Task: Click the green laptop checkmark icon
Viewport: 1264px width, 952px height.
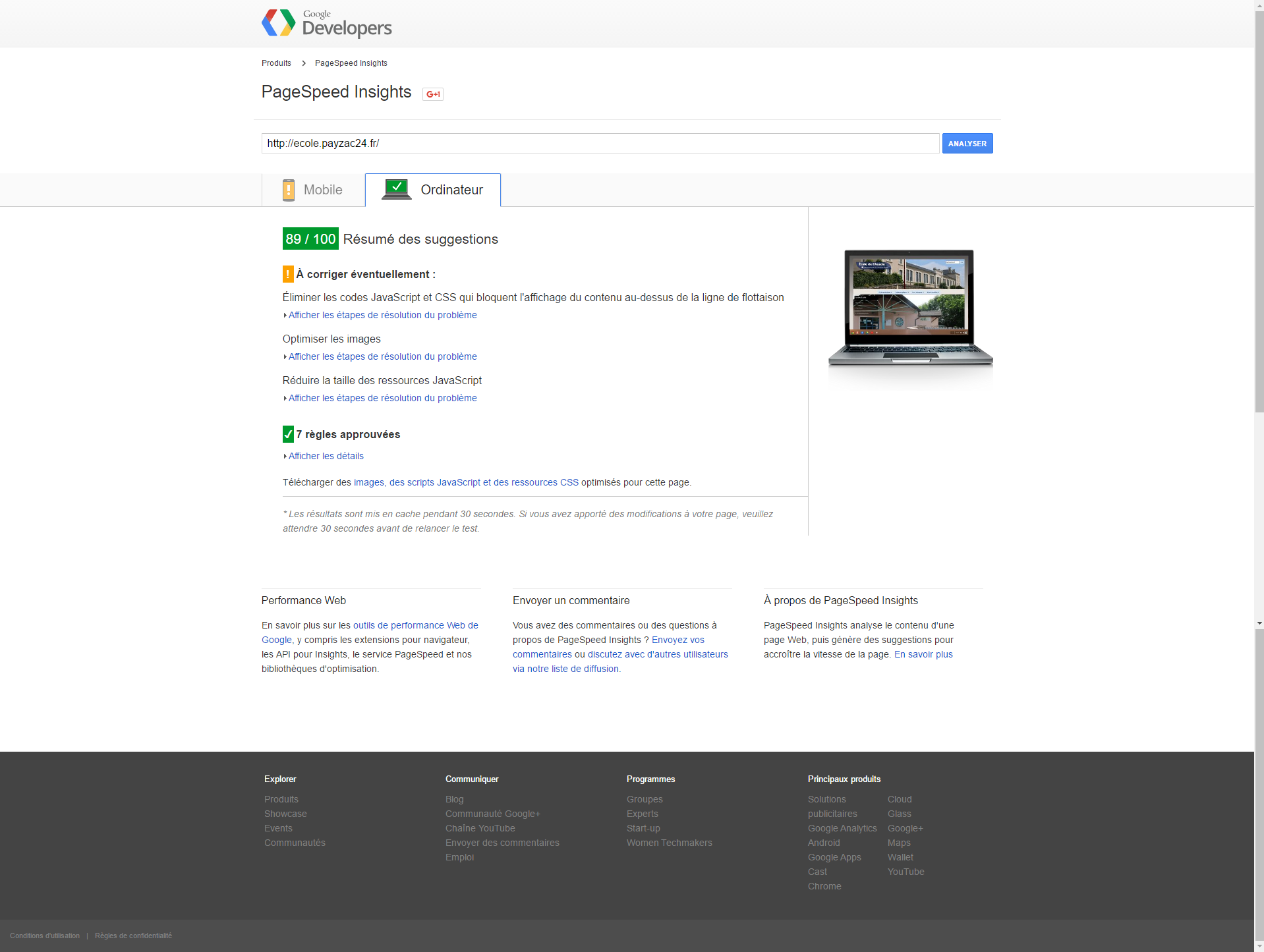Action: click(397, 190)
